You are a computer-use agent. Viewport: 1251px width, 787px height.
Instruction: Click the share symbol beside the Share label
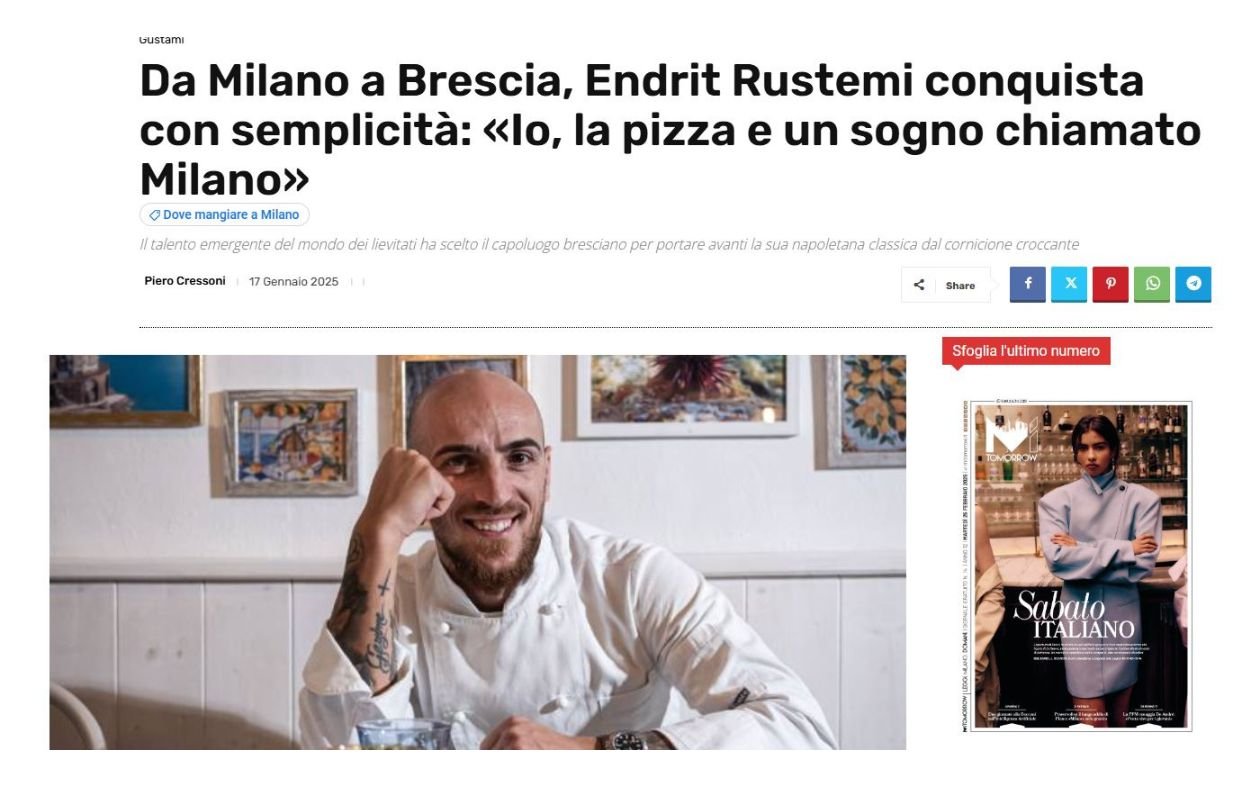919,285
